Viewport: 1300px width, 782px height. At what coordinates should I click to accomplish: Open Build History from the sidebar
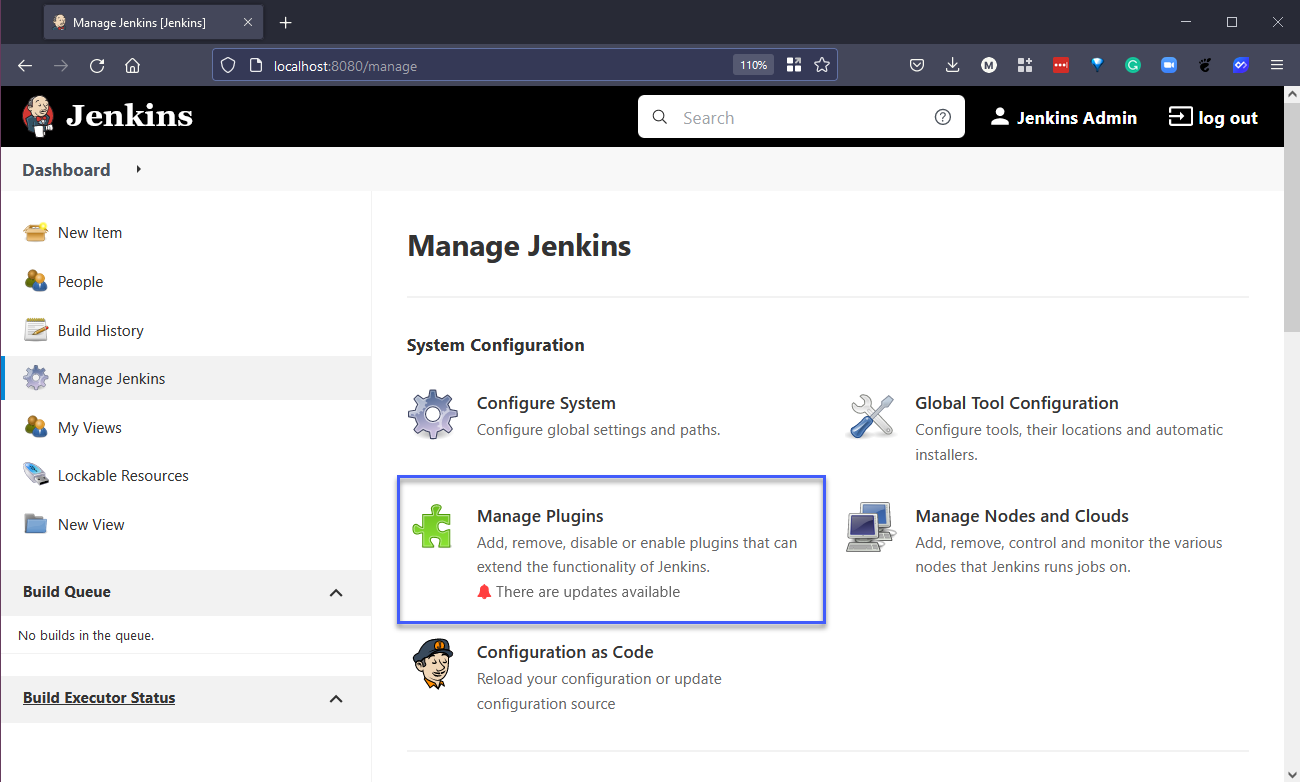coord(100,330)
